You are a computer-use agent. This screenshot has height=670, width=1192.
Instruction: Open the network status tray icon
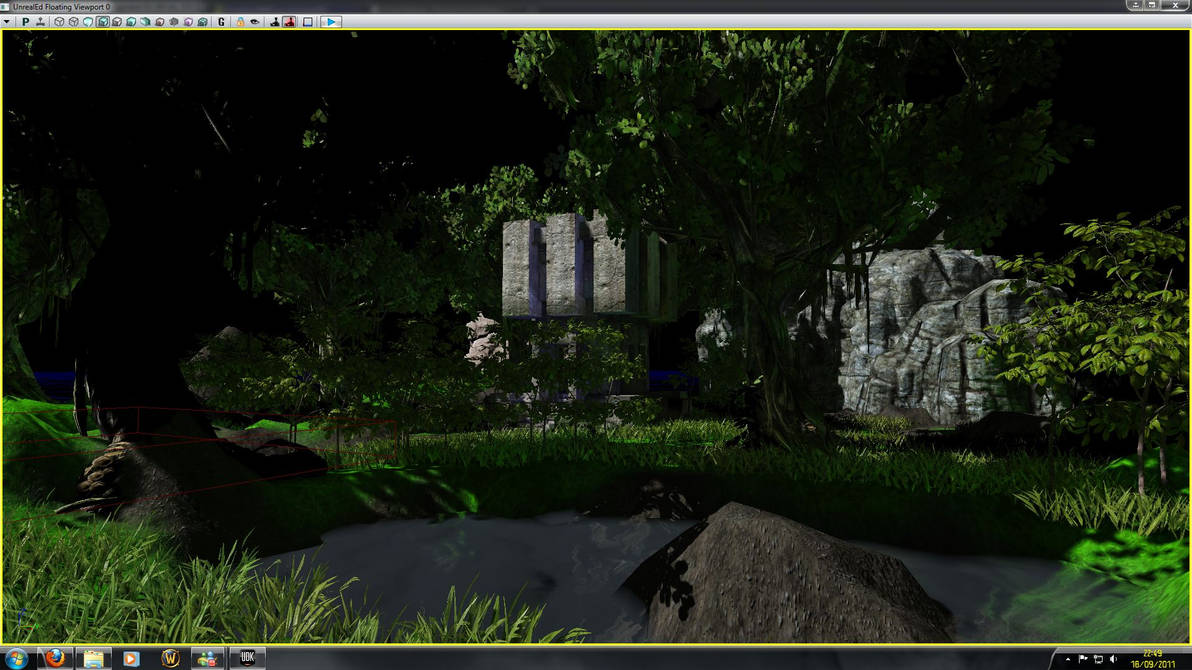point(1098,659)
